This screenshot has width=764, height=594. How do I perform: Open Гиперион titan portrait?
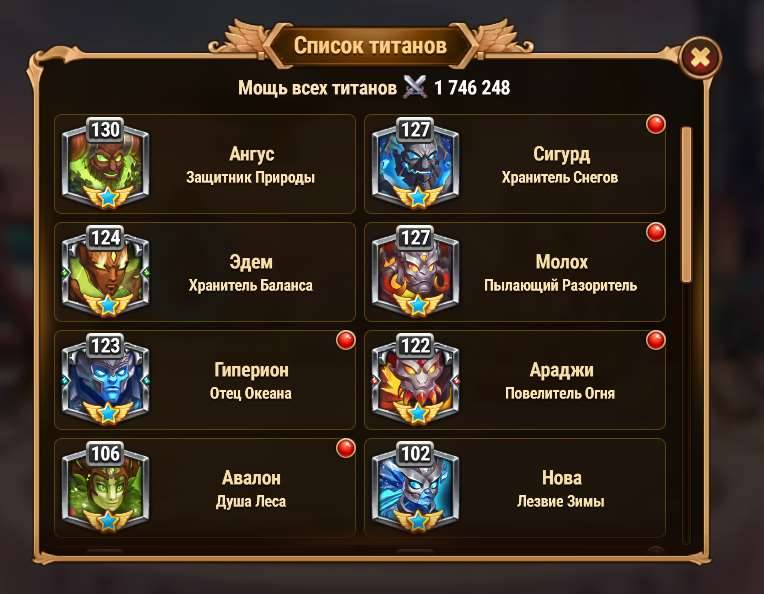[106, 380]
